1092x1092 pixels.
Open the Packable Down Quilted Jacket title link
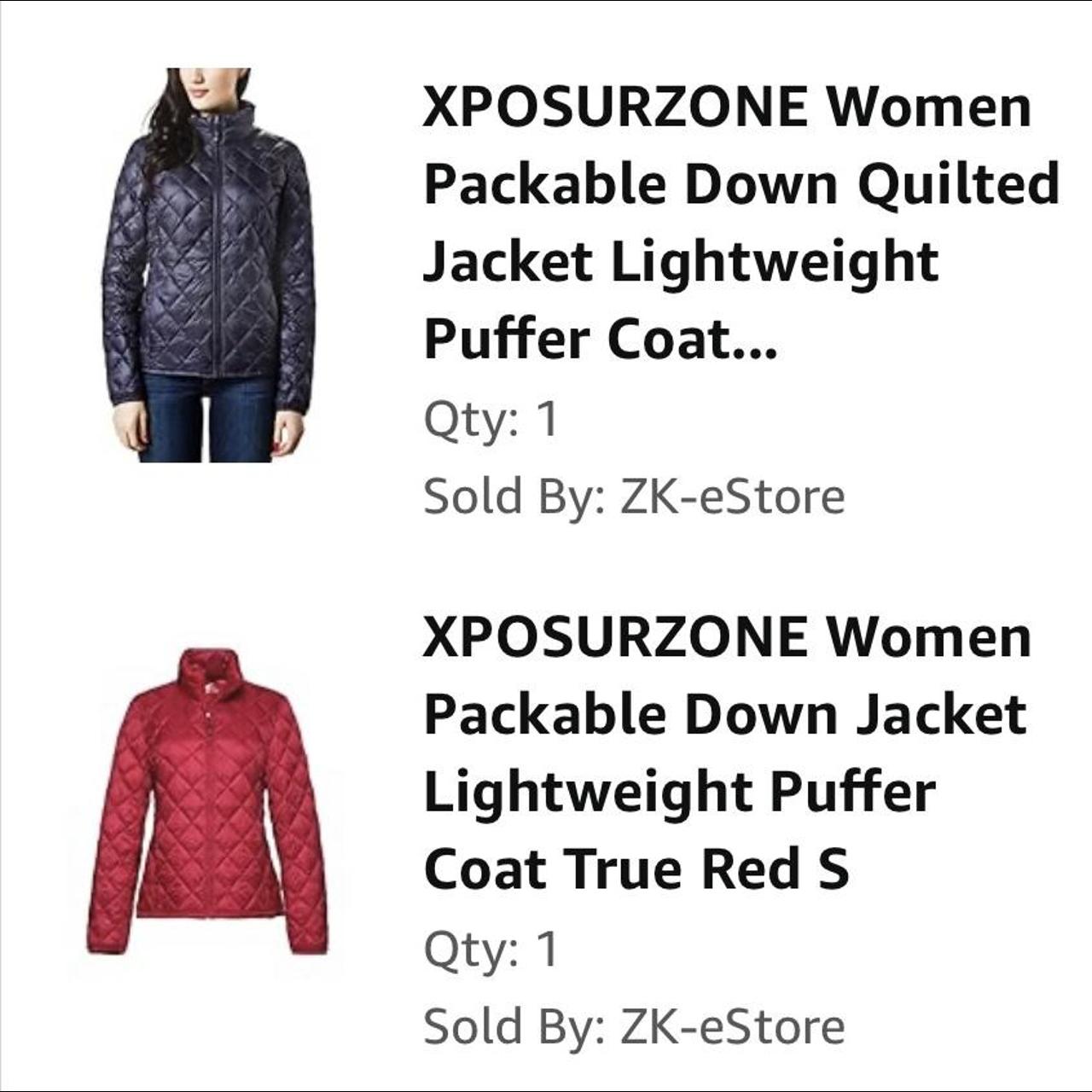(x=741, y=223)
